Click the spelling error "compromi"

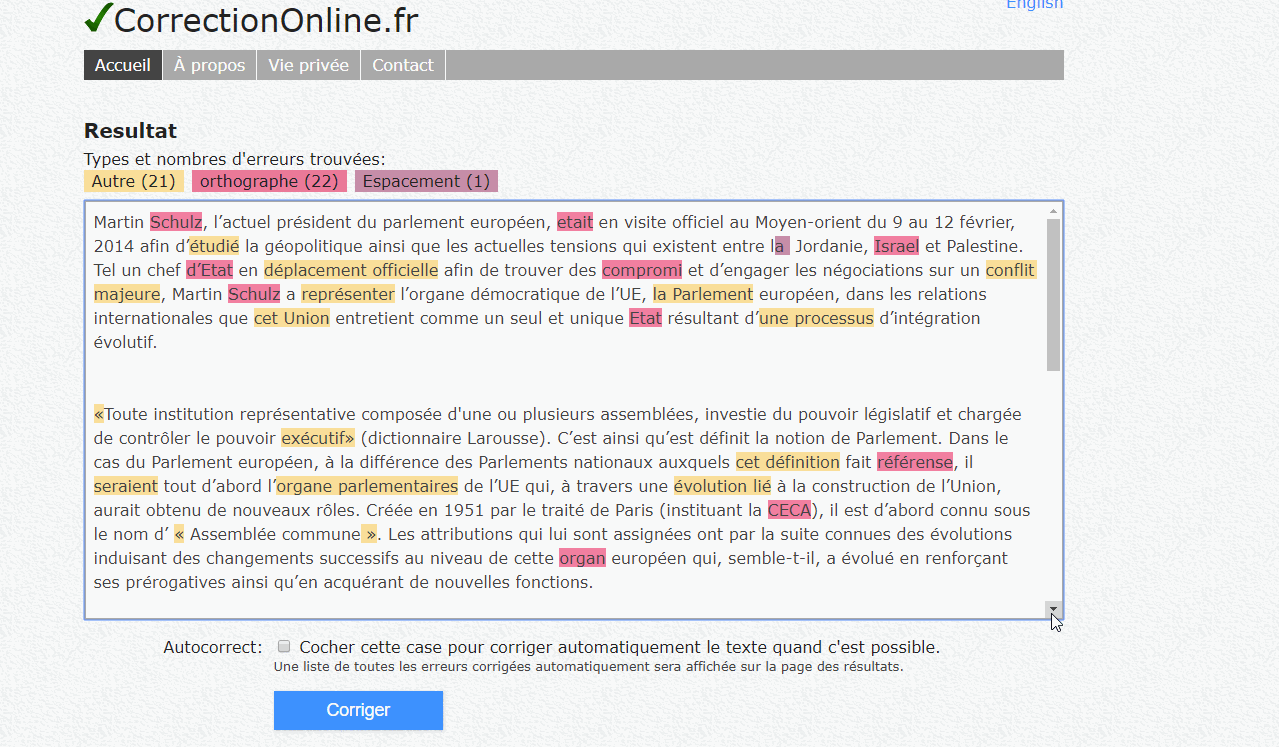click(642, 270)
